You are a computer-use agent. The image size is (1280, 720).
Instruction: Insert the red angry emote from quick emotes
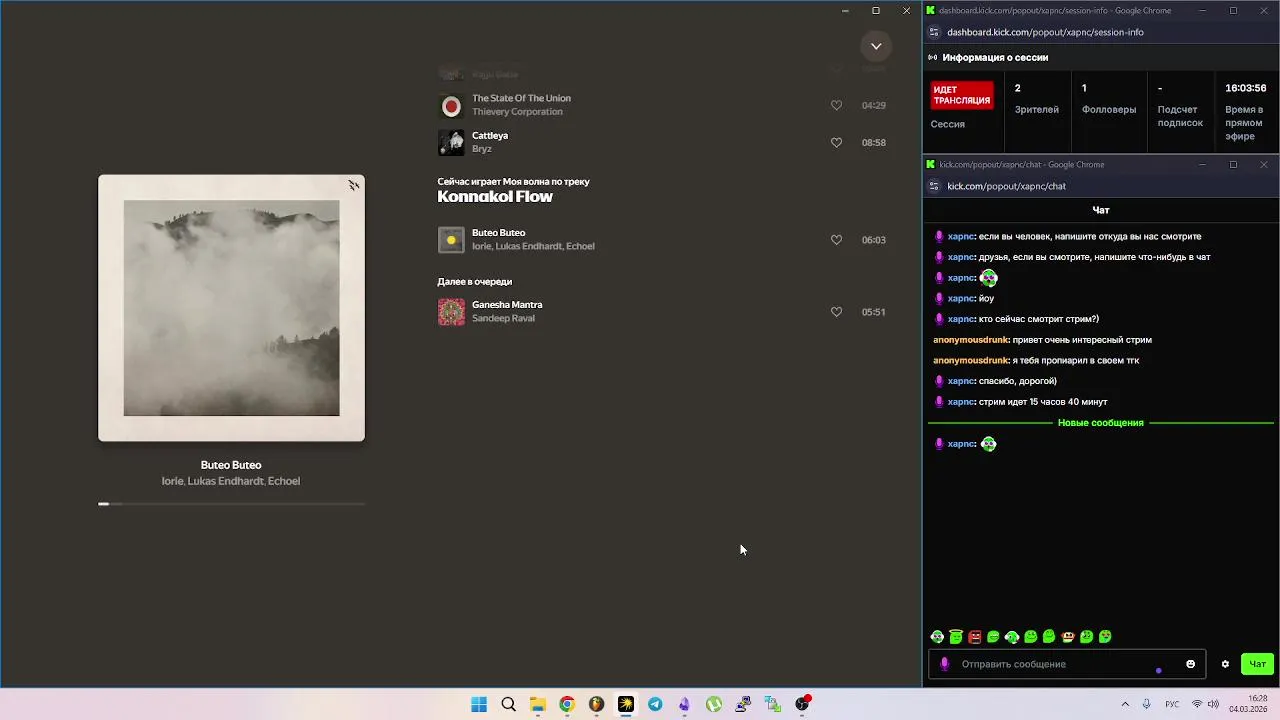[x=975, y=637]
